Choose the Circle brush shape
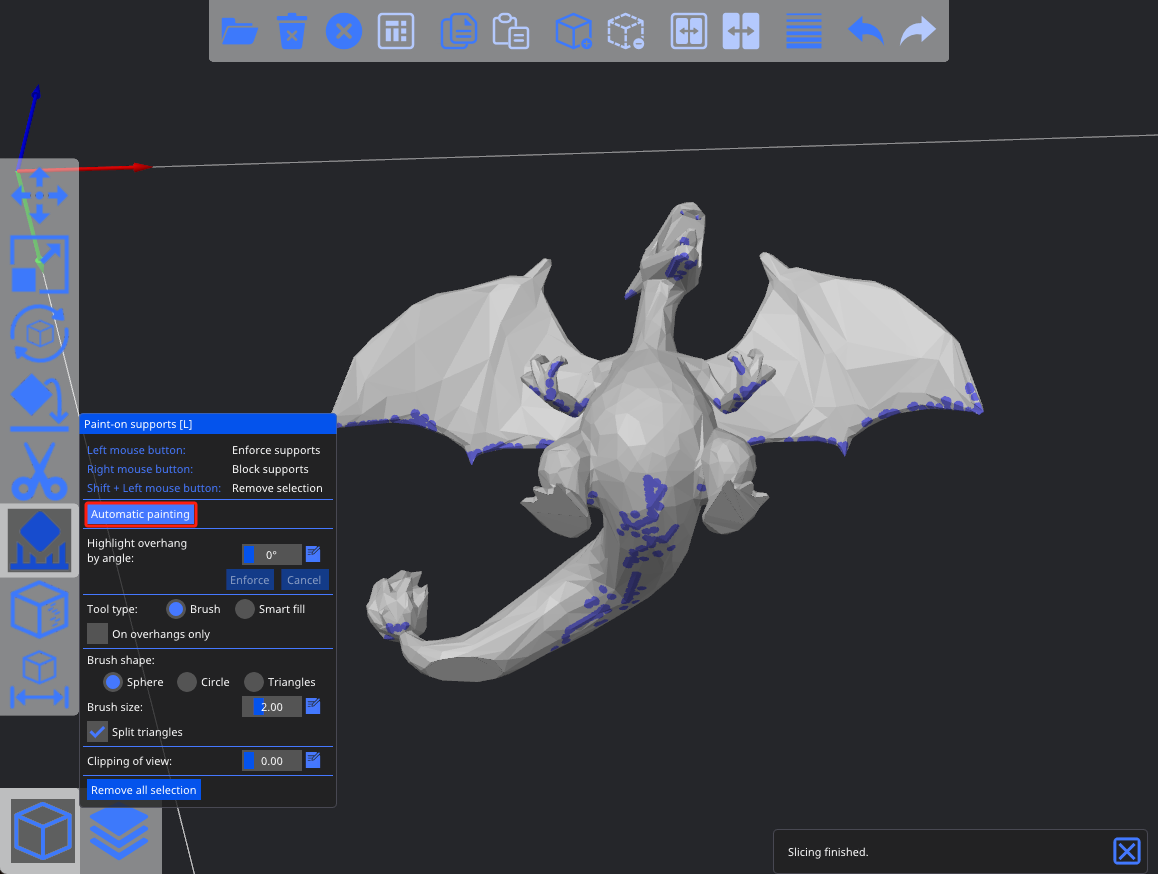The width and height of the screenshot is (1158, 874). pyautogui.click(x=187, y=682)
